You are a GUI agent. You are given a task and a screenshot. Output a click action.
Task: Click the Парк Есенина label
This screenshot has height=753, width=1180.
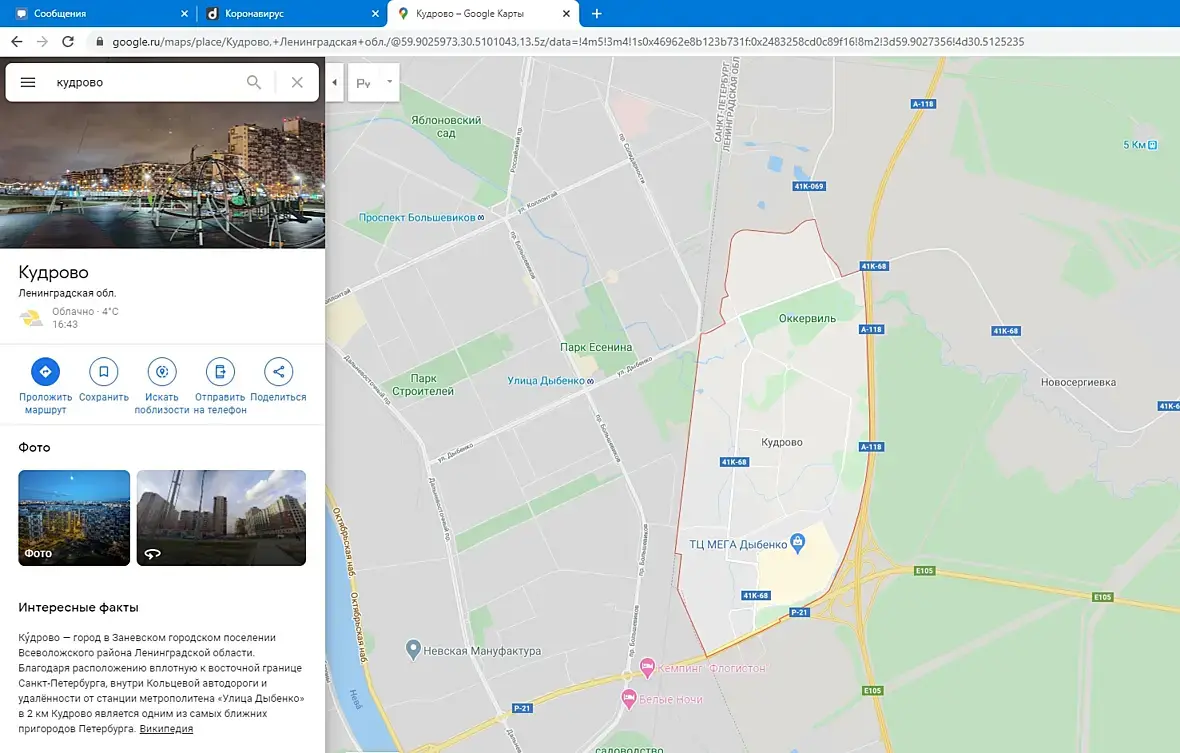click(x=596, y=347)
